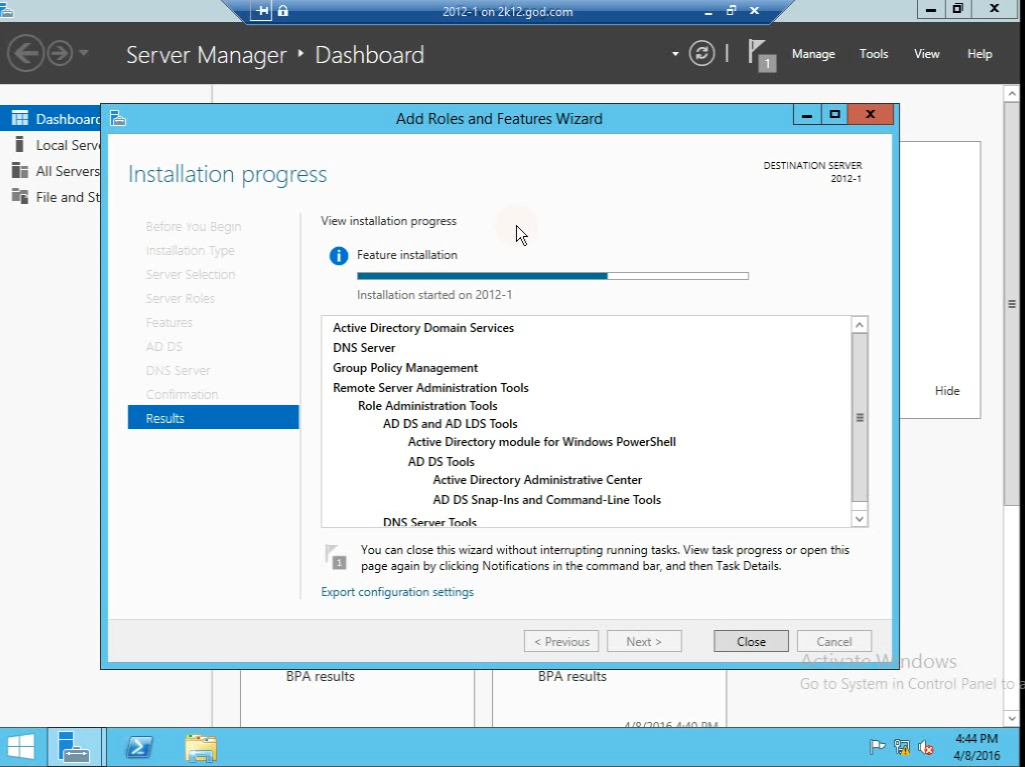Select AD DS Tools entry
1025x767 pixels.
441,462
